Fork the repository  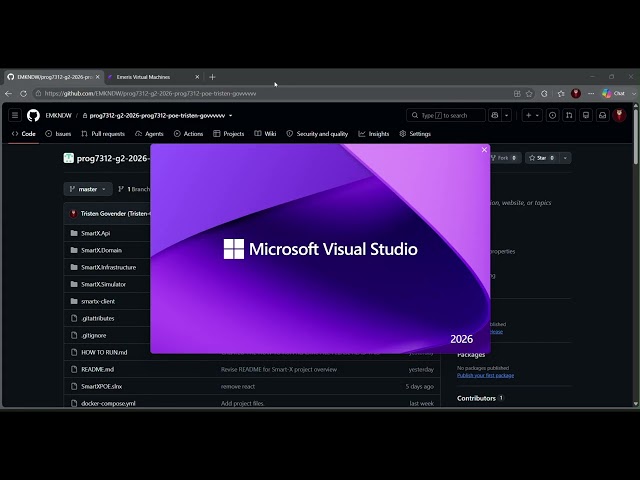pos(504,158)
